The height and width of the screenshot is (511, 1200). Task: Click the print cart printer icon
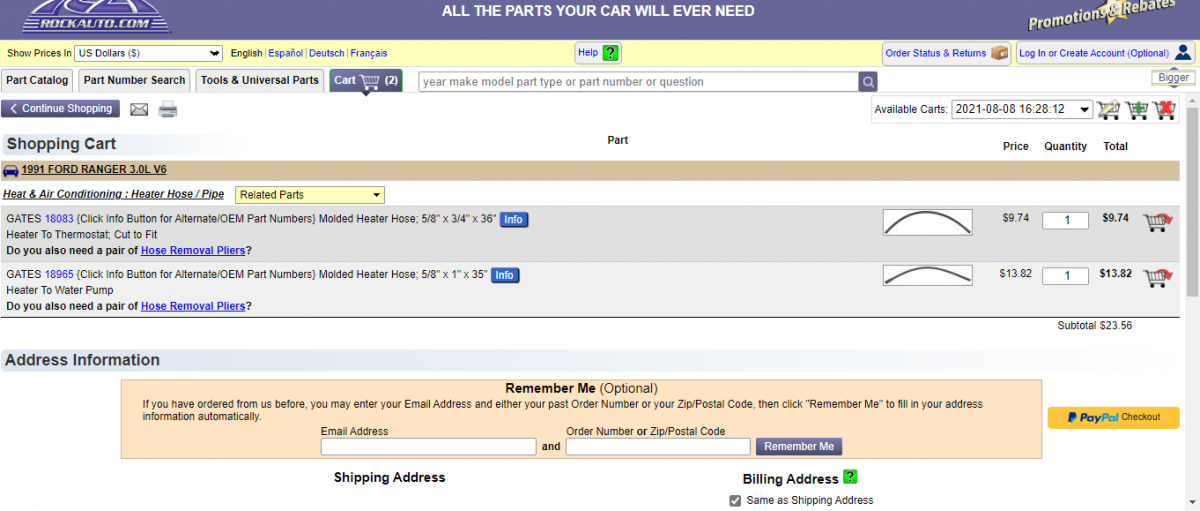(168, 109)
